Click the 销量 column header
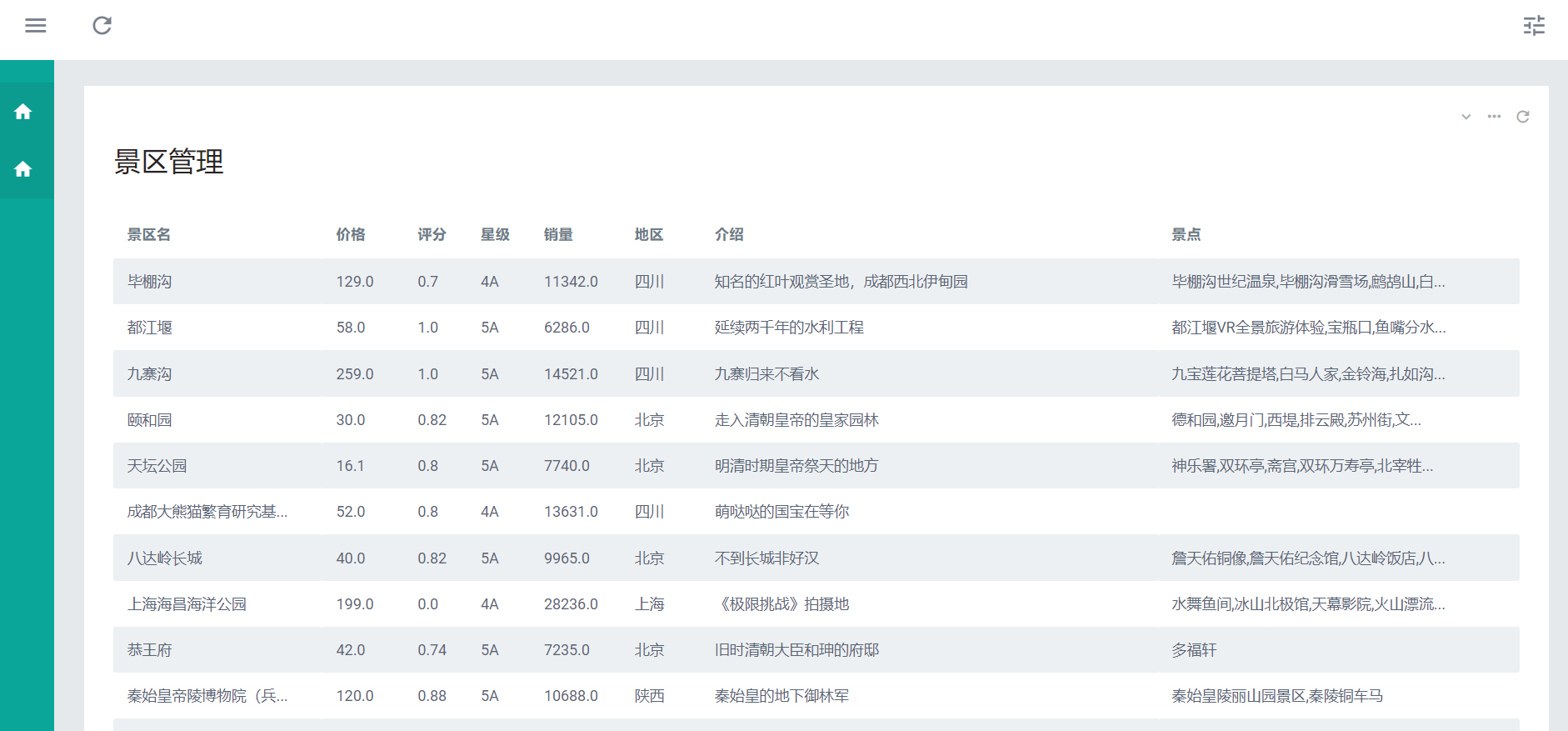Viewport: 1568px width, 731px height. 558,235
